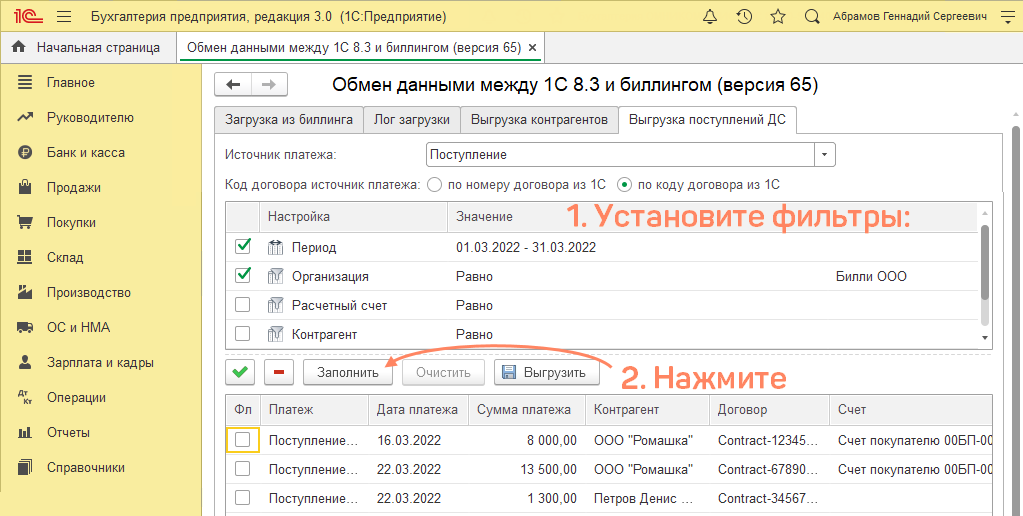This screenshot has height=516, width=1023.
Task: Click user name Абрамов Геннадий Сергеевич
Action: point(910,16)
